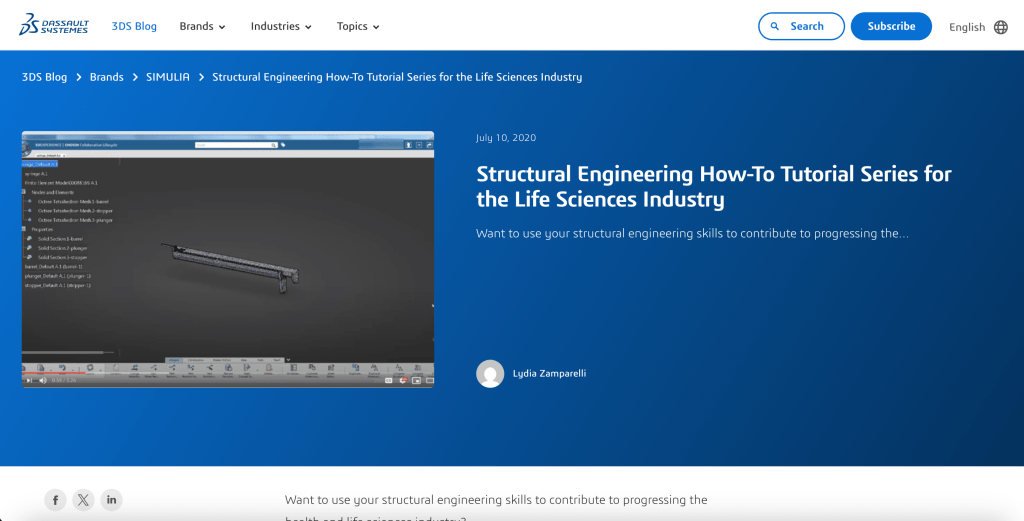Share the article on X (Twitter)
Image resolution: width=1024 pixels, height=521 pixels.
pyautogui.click(x=83, y=500)
